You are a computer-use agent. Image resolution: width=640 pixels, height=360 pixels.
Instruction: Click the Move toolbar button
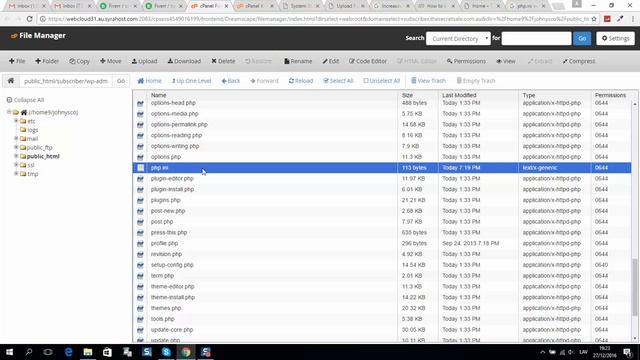point(111,61)
